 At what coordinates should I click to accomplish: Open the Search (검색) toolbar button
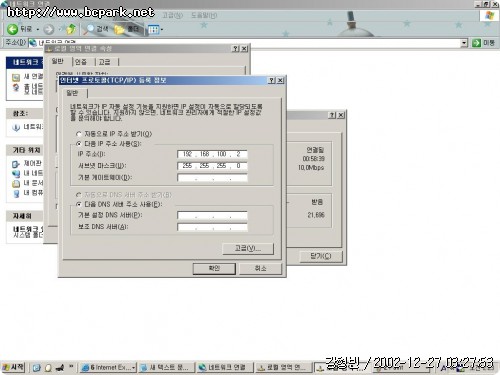[96, 29]
